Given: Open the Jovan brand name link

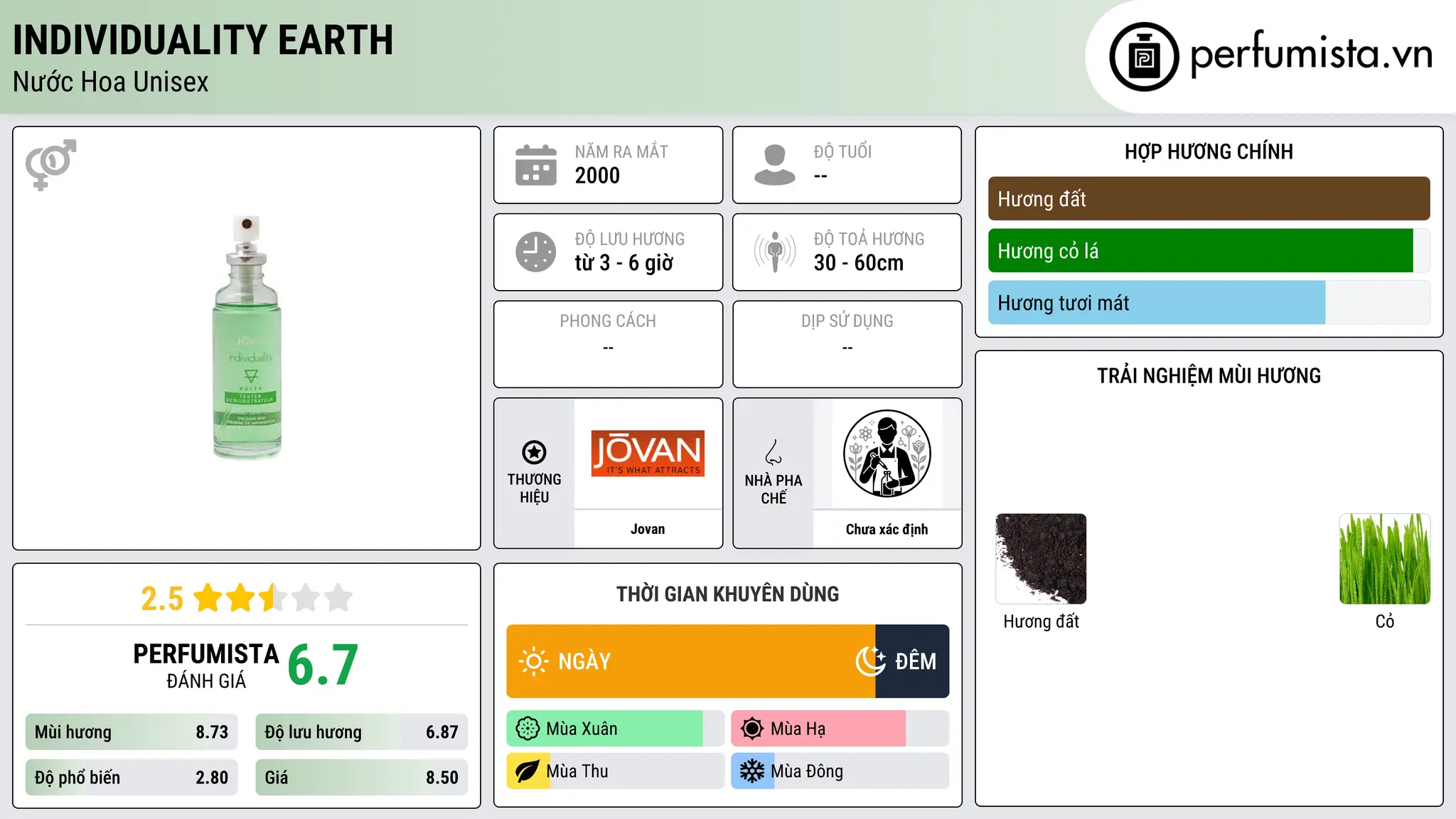Looking at the screenshot, I should coord(648,529).
